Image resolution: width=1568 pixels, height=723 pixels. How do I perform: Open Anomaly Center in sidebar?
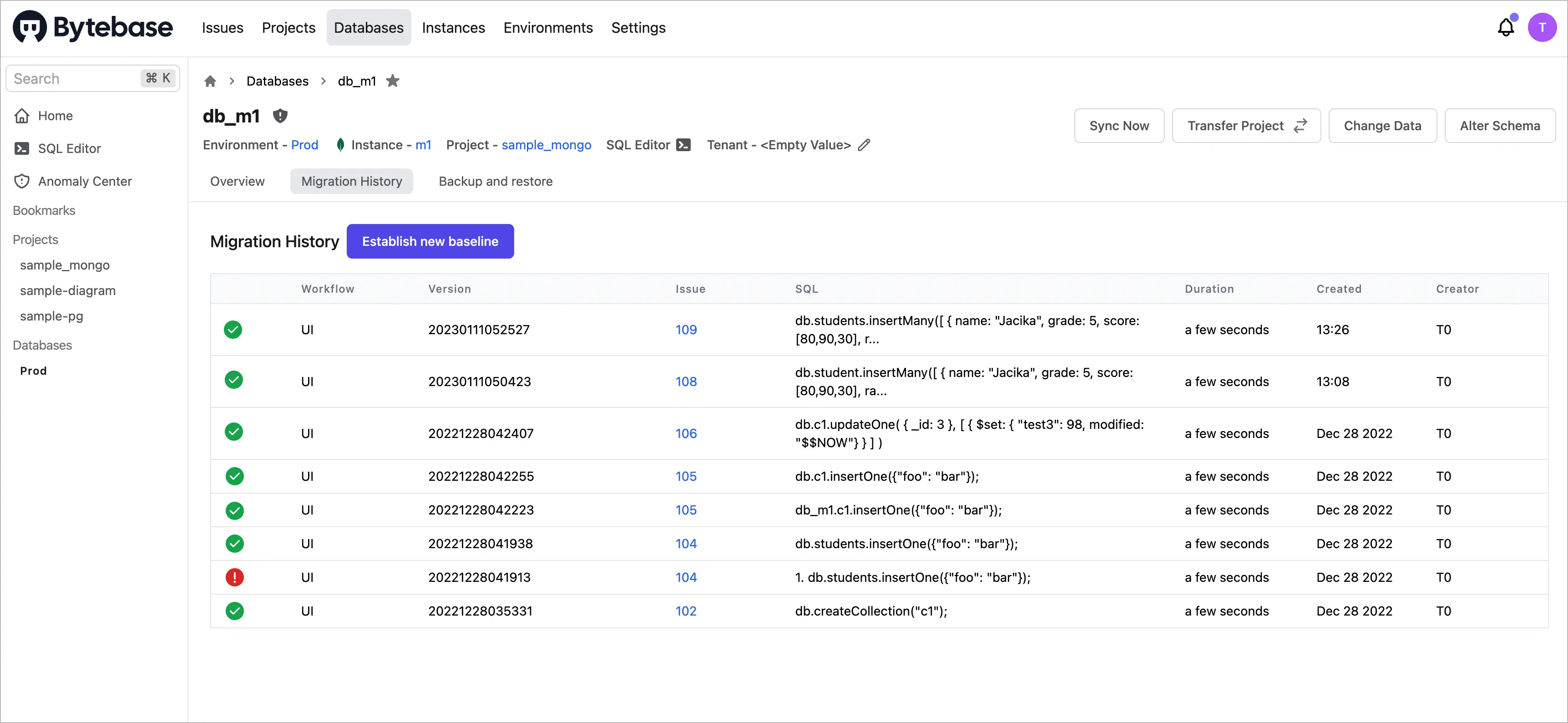coord(85,181)
